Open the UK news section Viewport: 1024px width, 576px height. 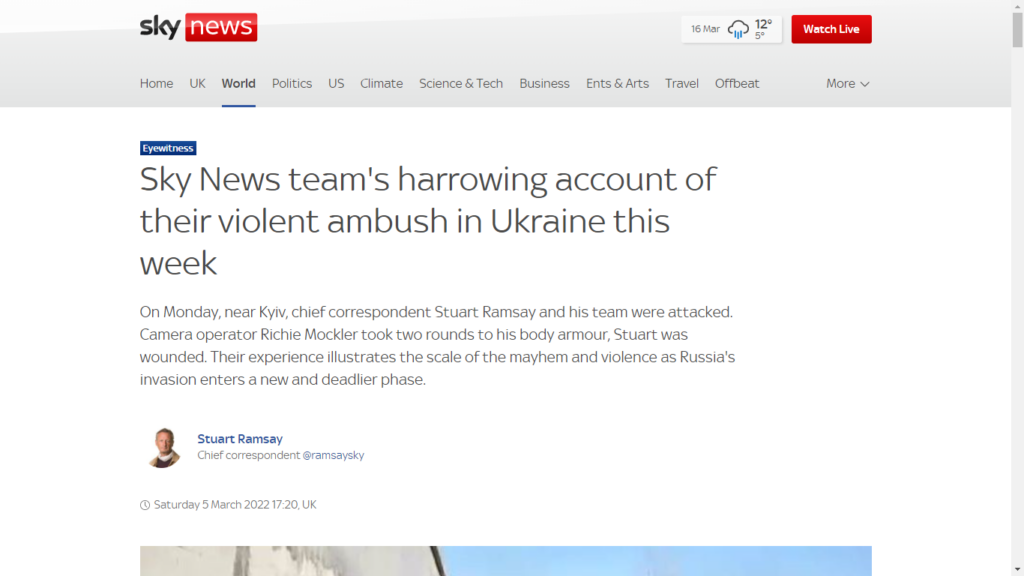pos(197,84)
